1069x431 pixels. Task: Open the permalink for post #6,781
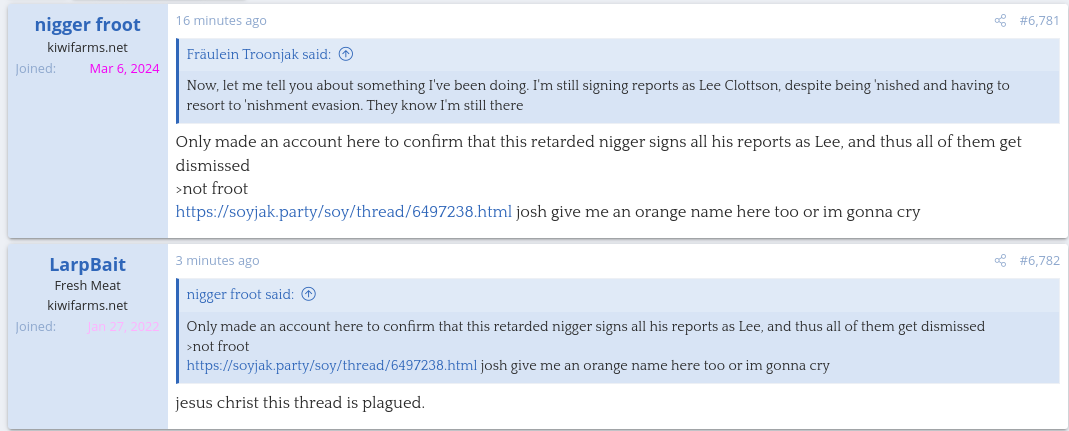(x=1039, y=21)
